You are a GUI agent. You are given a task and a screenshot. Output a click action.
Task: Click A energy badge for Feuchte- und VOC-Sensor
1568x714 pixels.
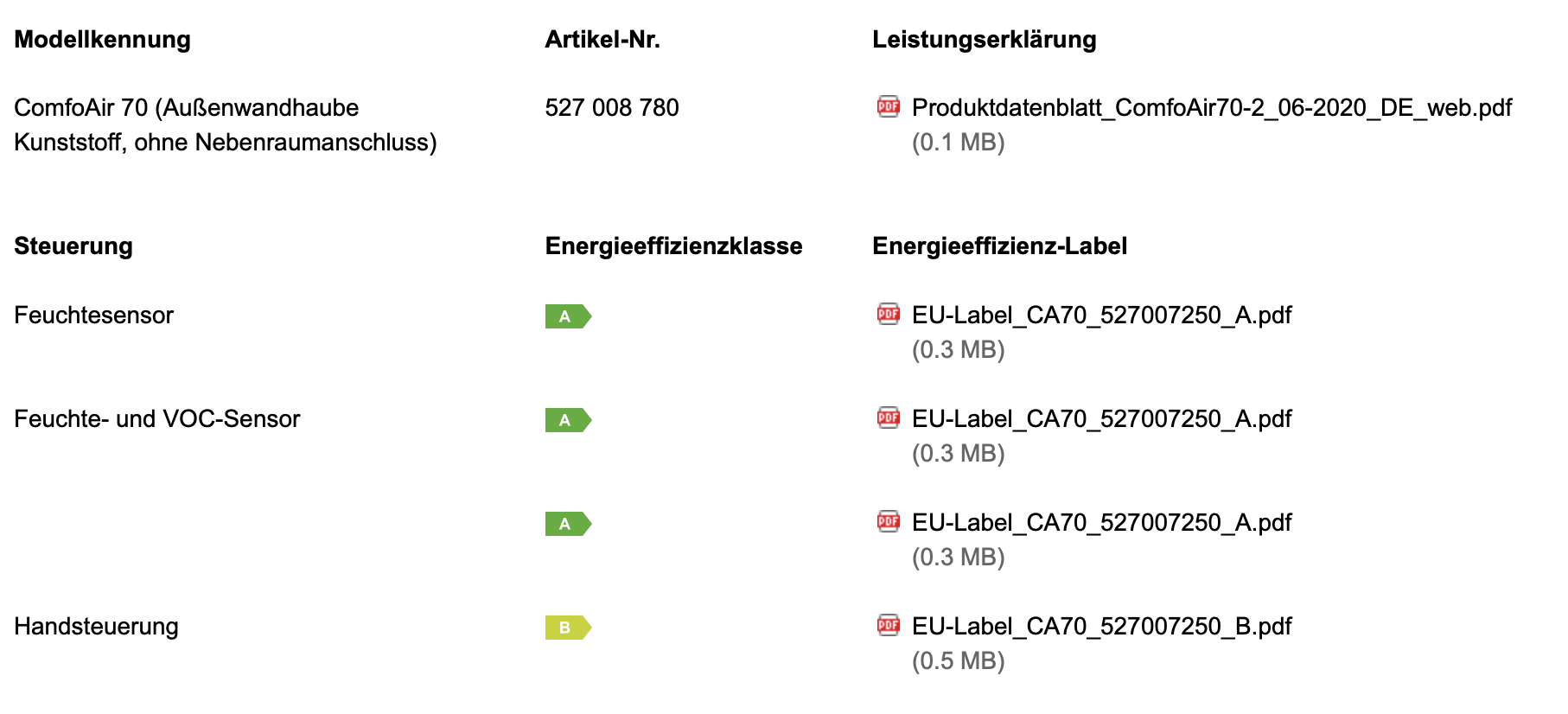[568, 420]
